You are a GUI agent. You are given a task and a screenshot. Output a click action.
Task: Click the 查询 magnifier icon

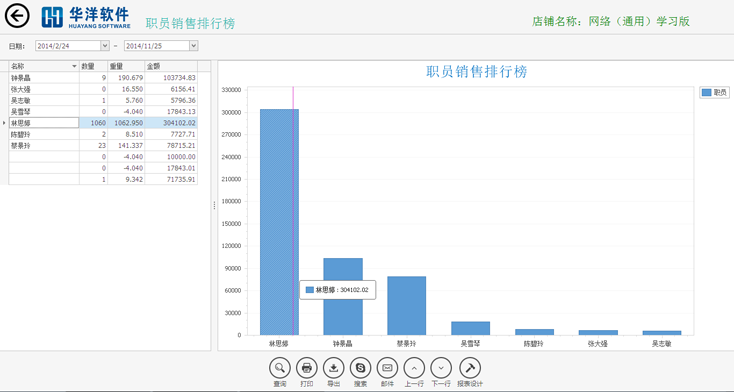280,368
